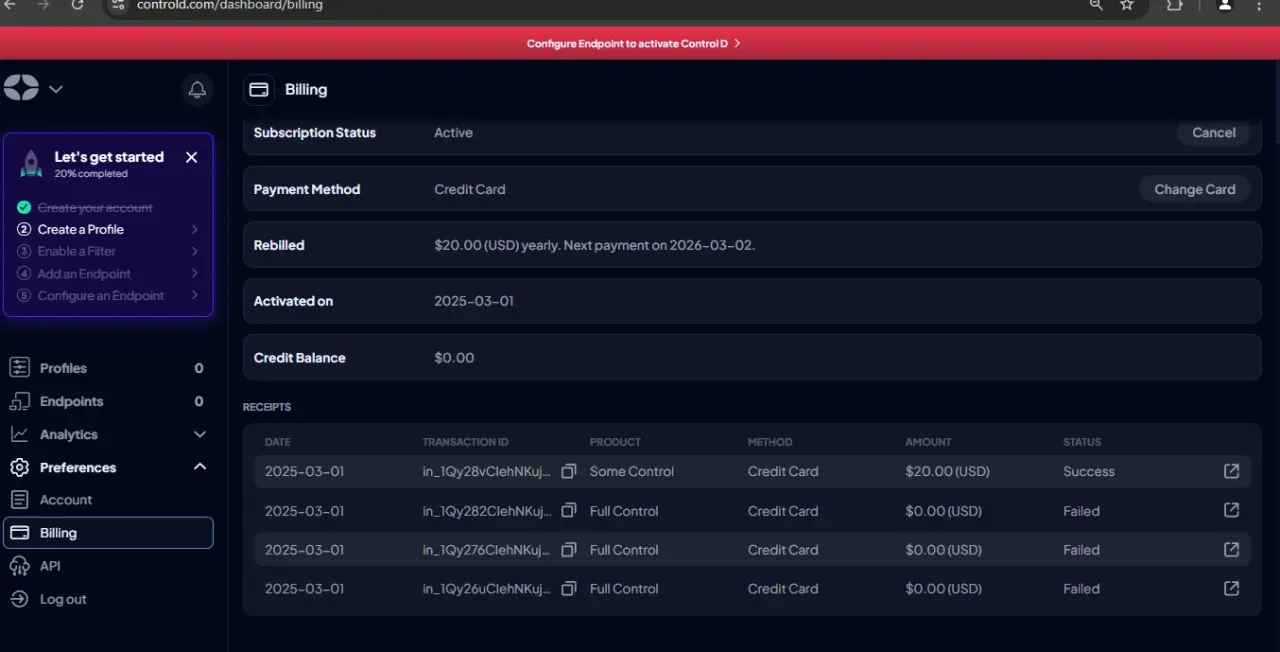Click the Preferences gear icon
The image size is (1280, 652).
pos(19,467)
